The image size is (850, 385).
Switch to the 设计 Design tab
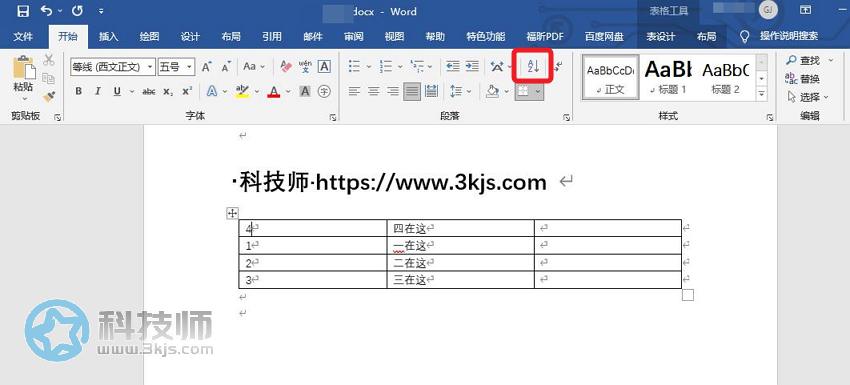[190, 37]
